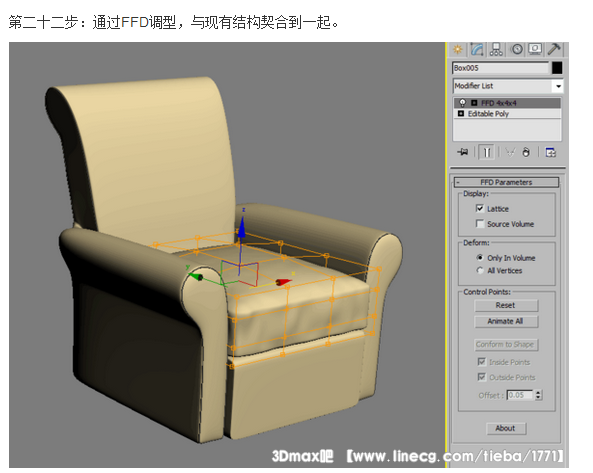Toggle the Inside Points checkbox
This screenshot has width=593, height=473.
[x=481, y=362]
